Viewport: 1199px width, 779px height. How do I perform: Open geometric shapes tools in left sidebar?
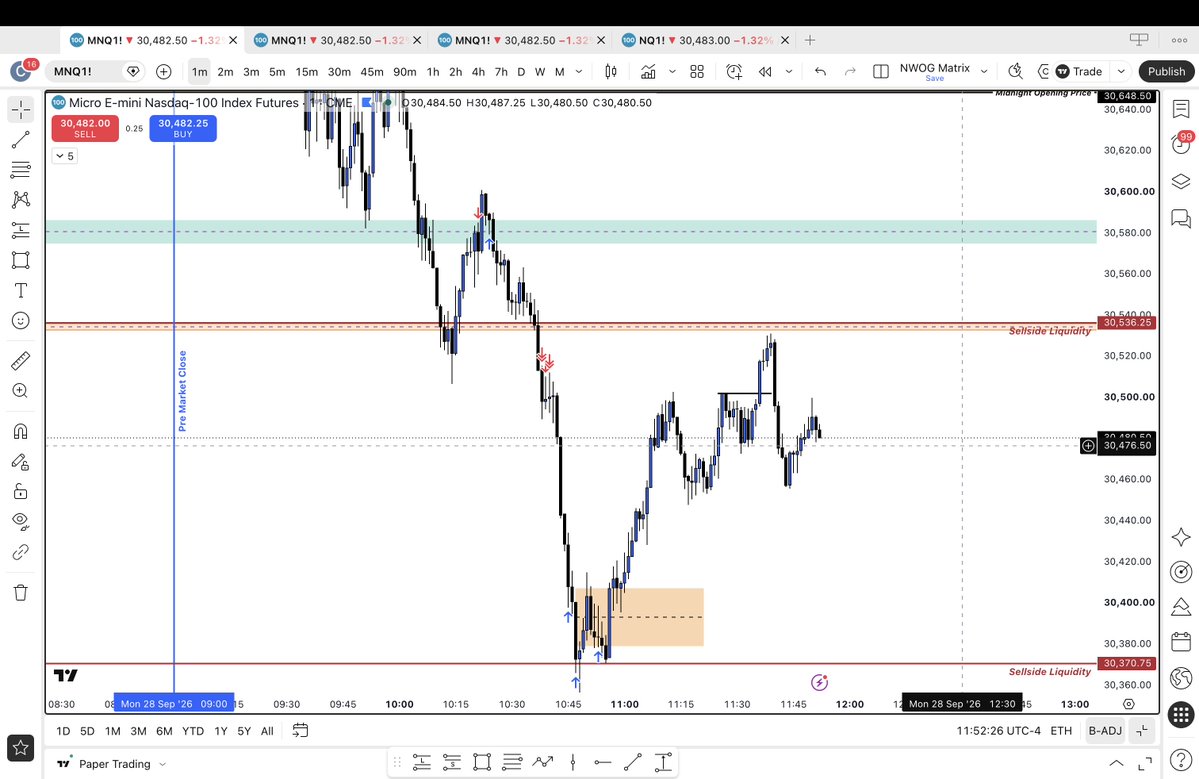tap(21, 260)
